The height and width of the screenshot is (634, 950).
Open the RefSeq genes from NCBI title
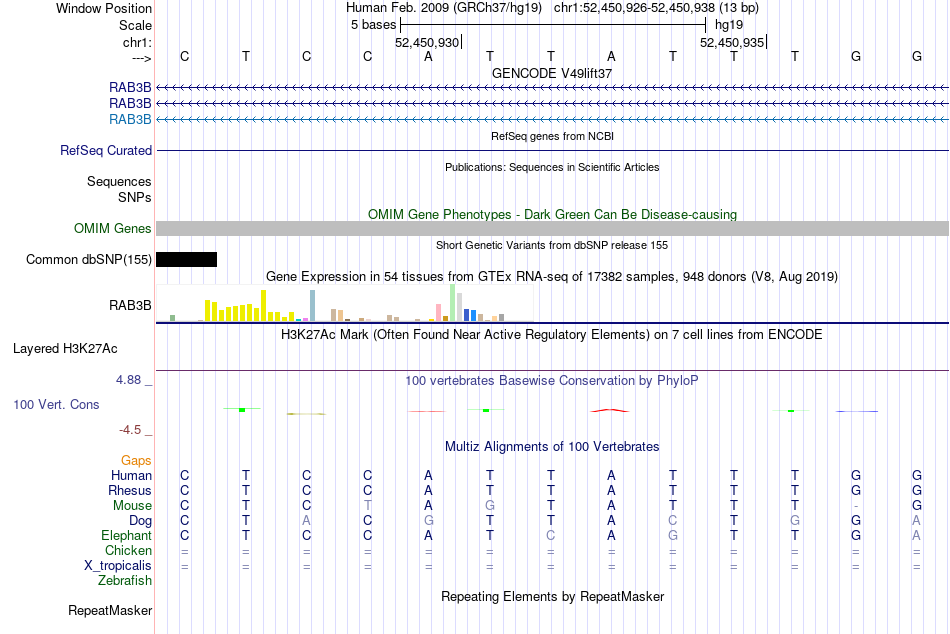[x=553, y=136]
